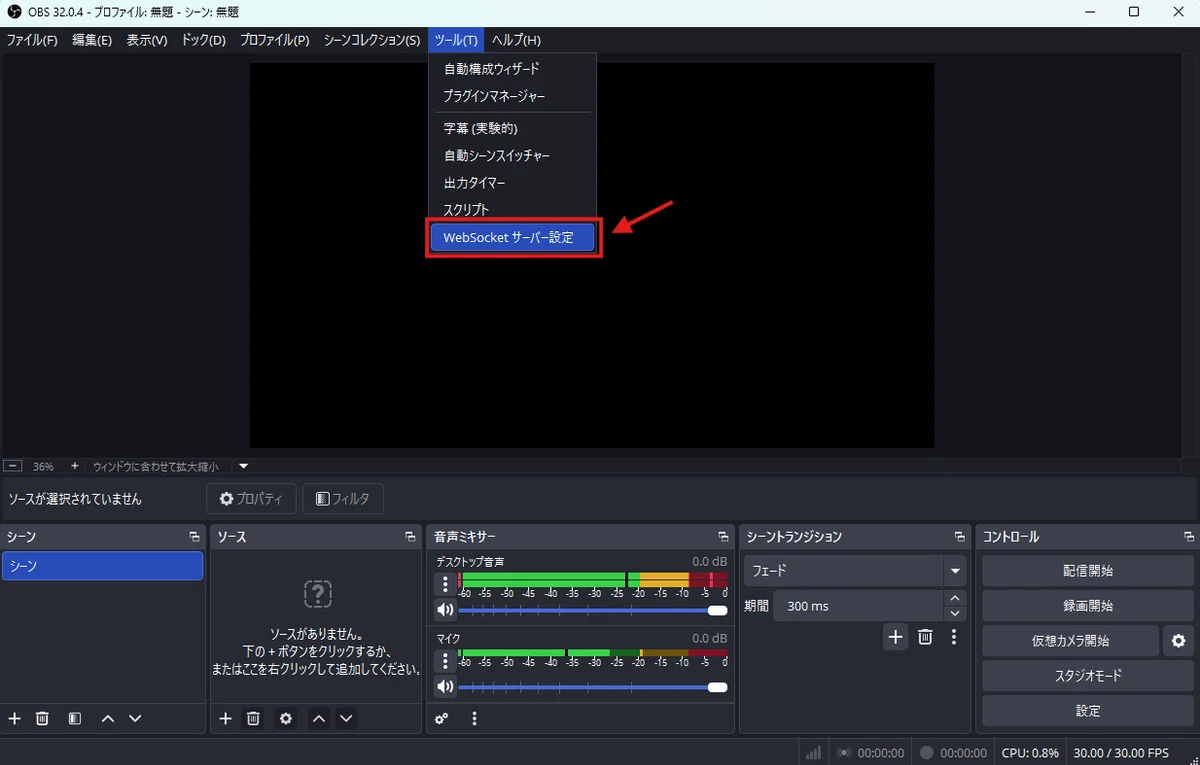This screenshot has height=765, width=1200.
Task: Remove source using trash icon in ソース panel
Action: pyautogui.click(x=254, y=718)
